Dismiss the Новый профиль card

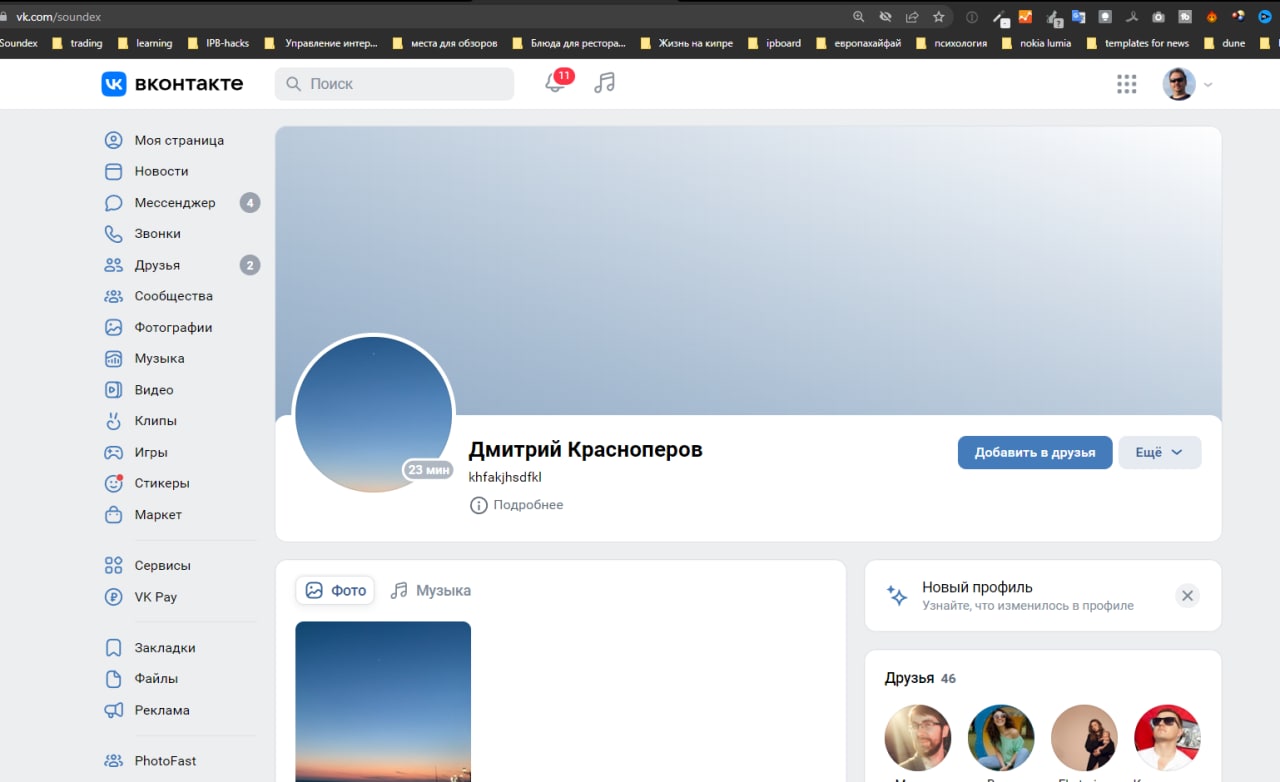1187,596
